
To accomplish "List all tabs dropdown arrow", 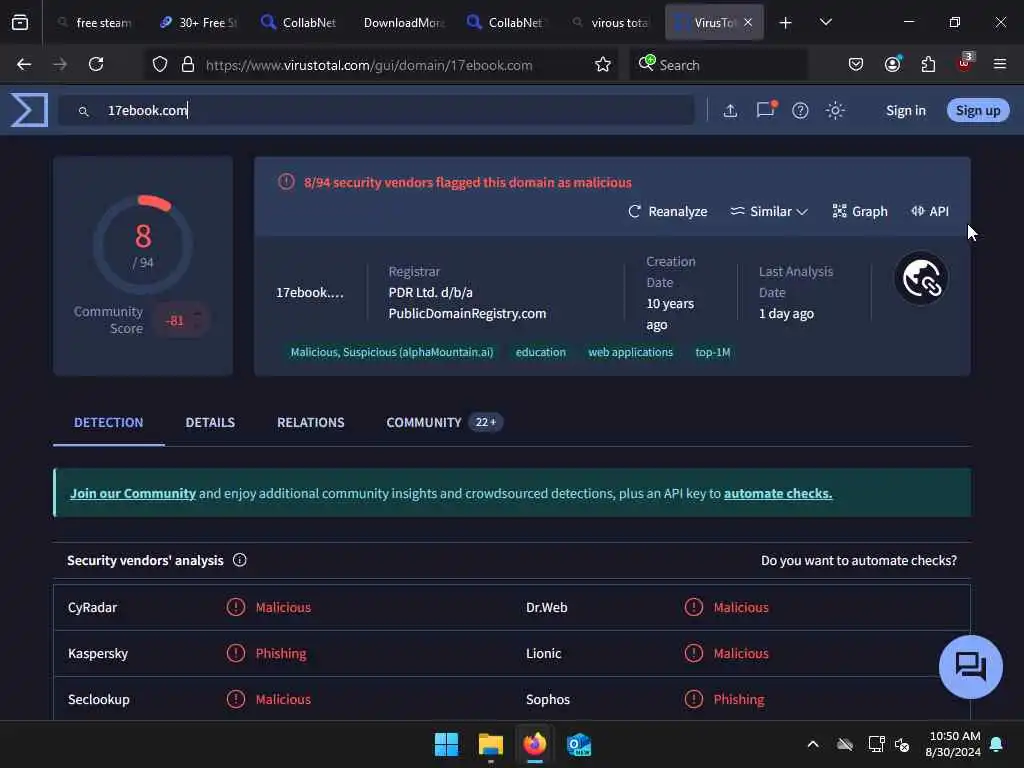I will (x=825, y=22).
